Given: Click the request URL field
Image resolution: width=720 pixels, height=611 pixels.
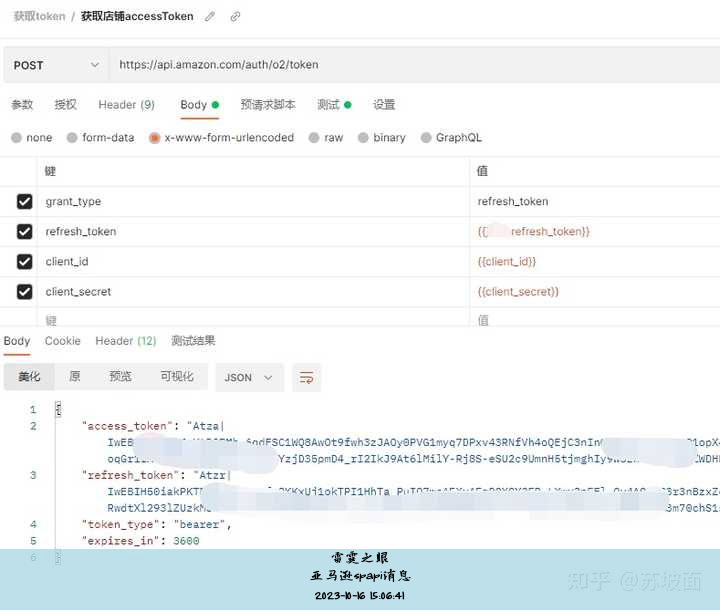Looking at the screenshot, I should [x=414, y=65].
